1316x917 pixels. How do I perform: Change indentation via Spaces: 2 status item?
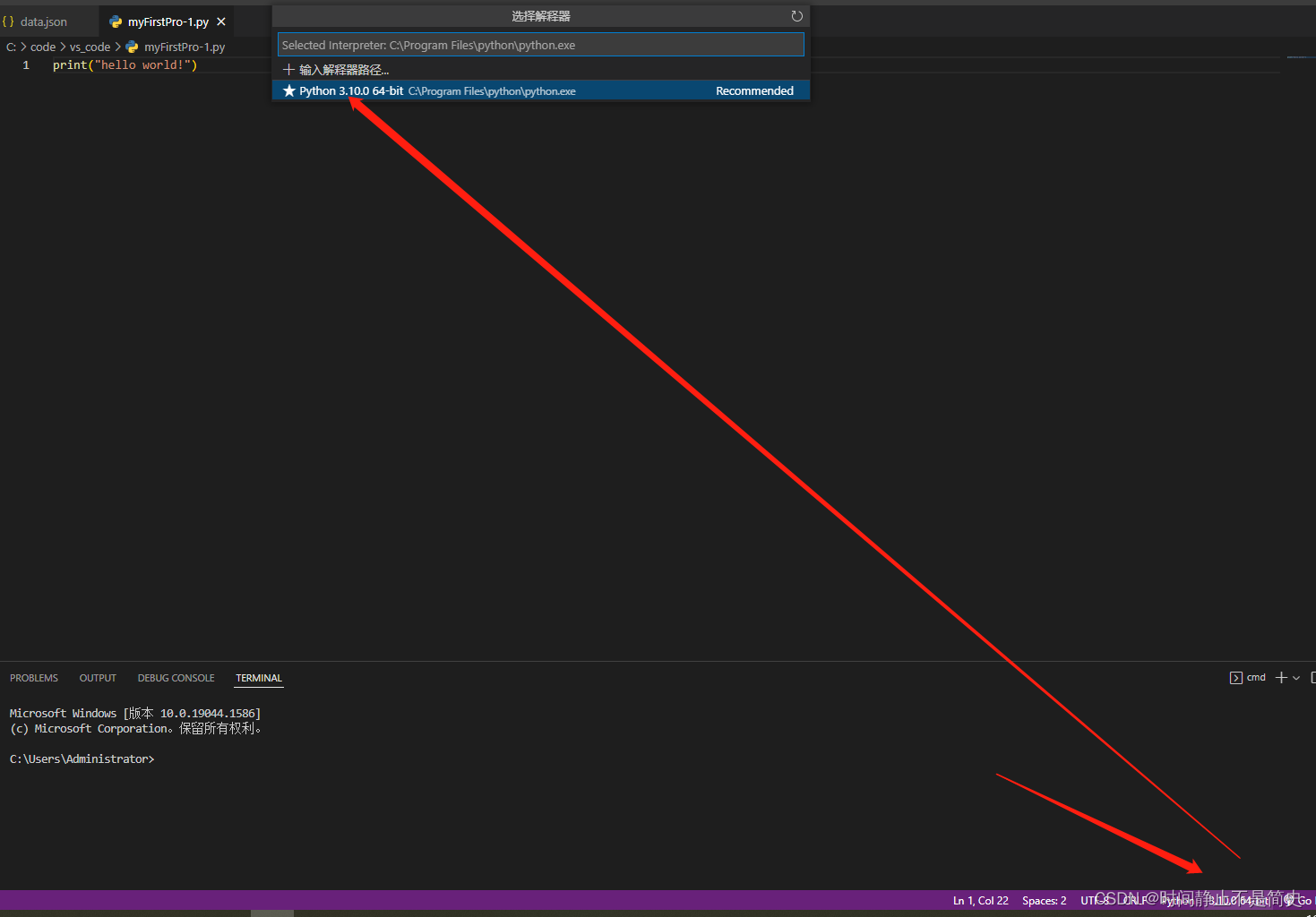pos(1045,900)
